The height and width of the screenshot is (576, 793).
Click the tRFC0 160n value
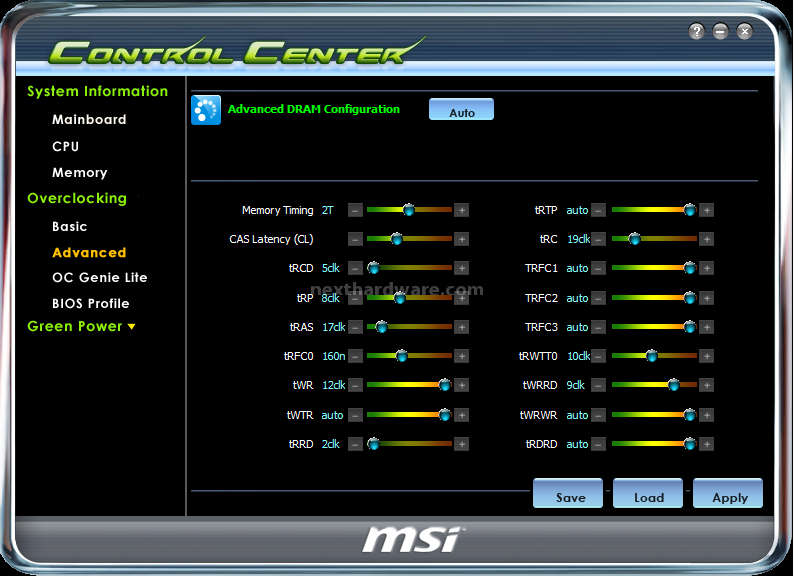click(334, 356)
